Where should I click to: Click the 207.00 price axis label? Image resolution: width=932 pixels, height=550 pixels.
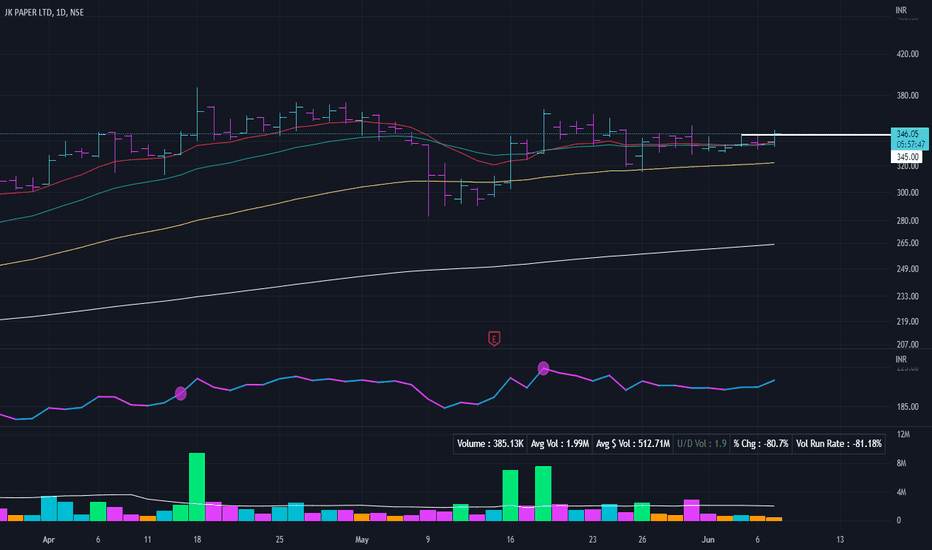coord(907,344)
